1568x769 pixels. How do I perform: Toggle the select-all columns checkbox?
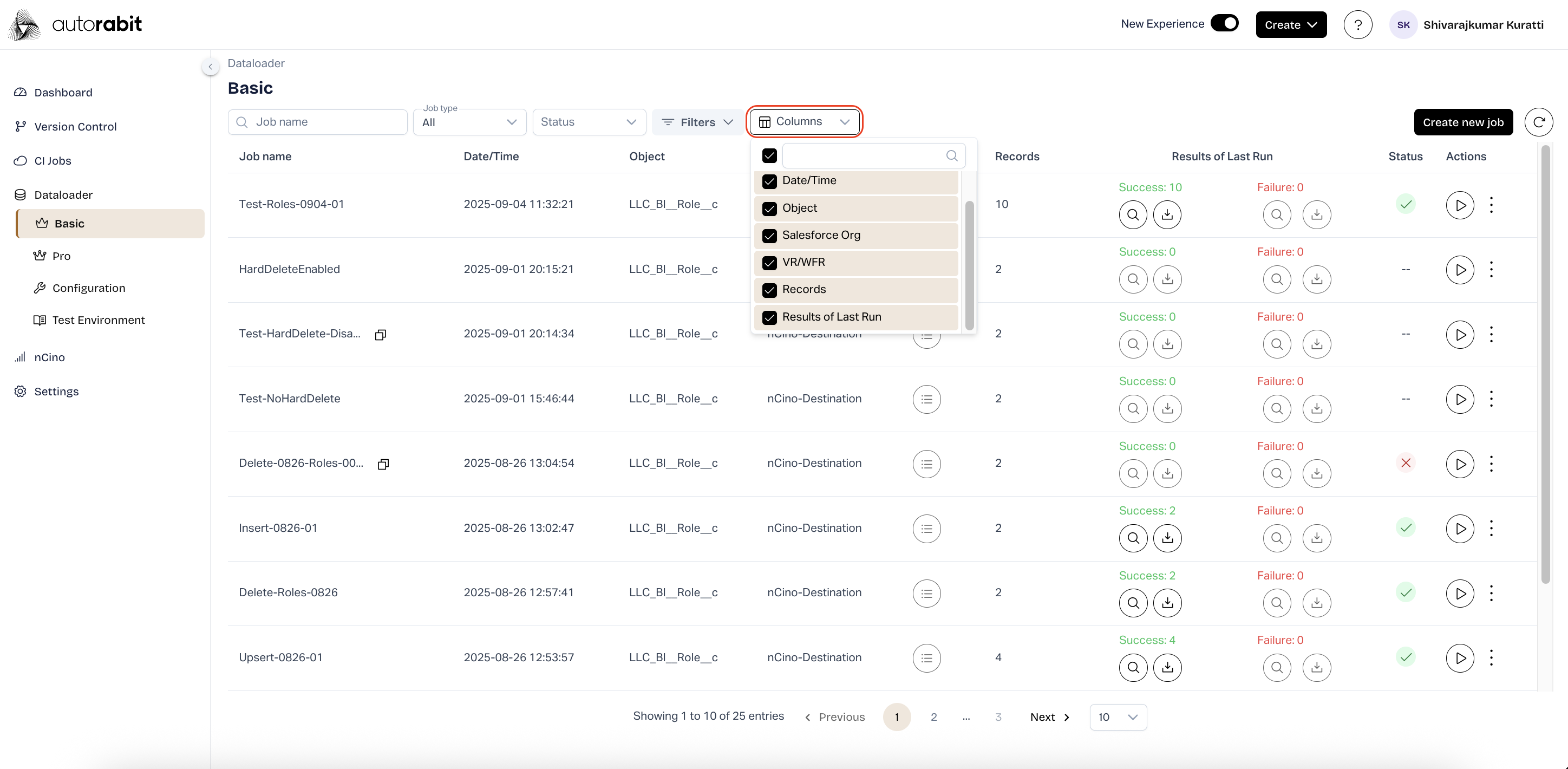pyautogui.click(x=769, y=156)
